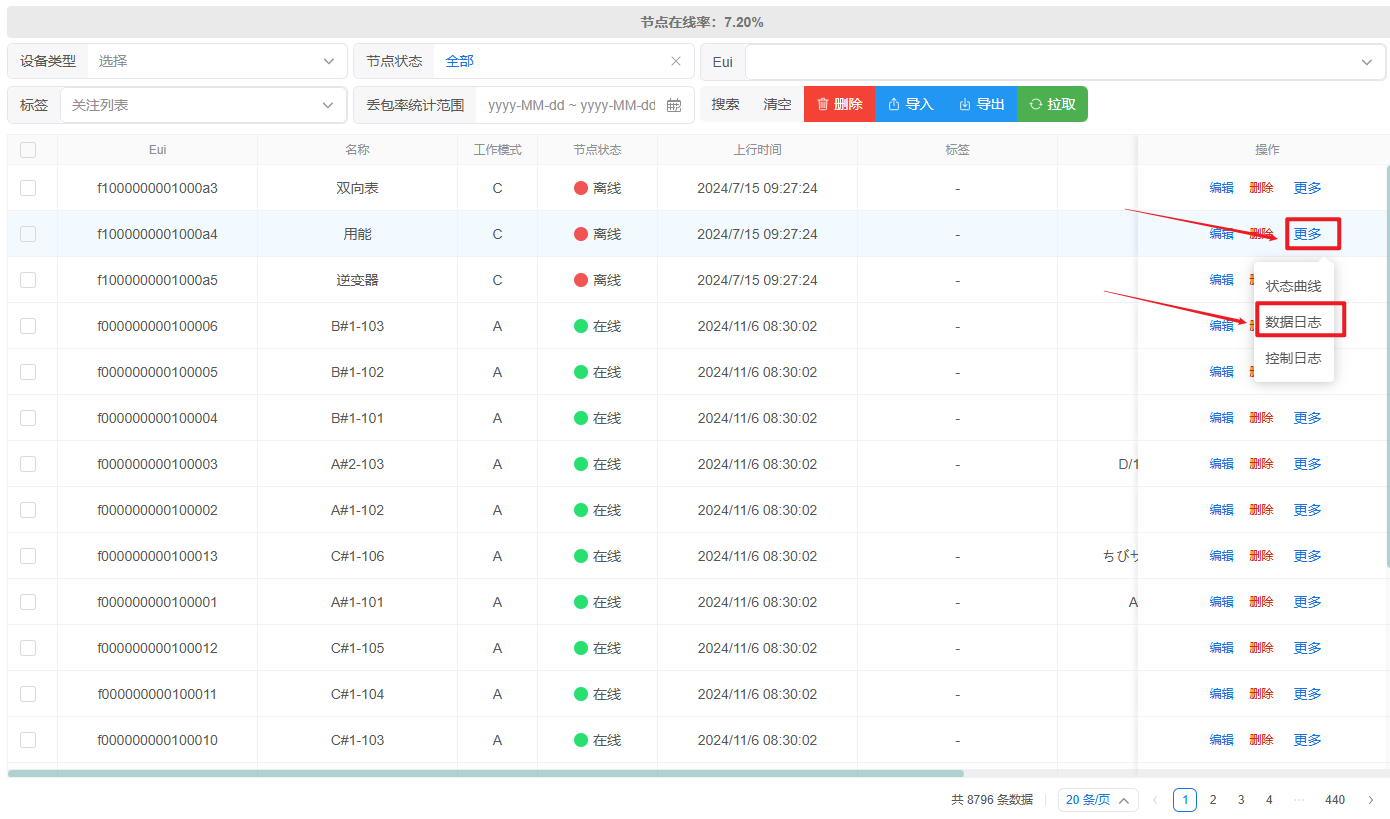Go to next page arrow in pagination
This screenshot has width=1390, height=819.
[x=1370, y=800]
